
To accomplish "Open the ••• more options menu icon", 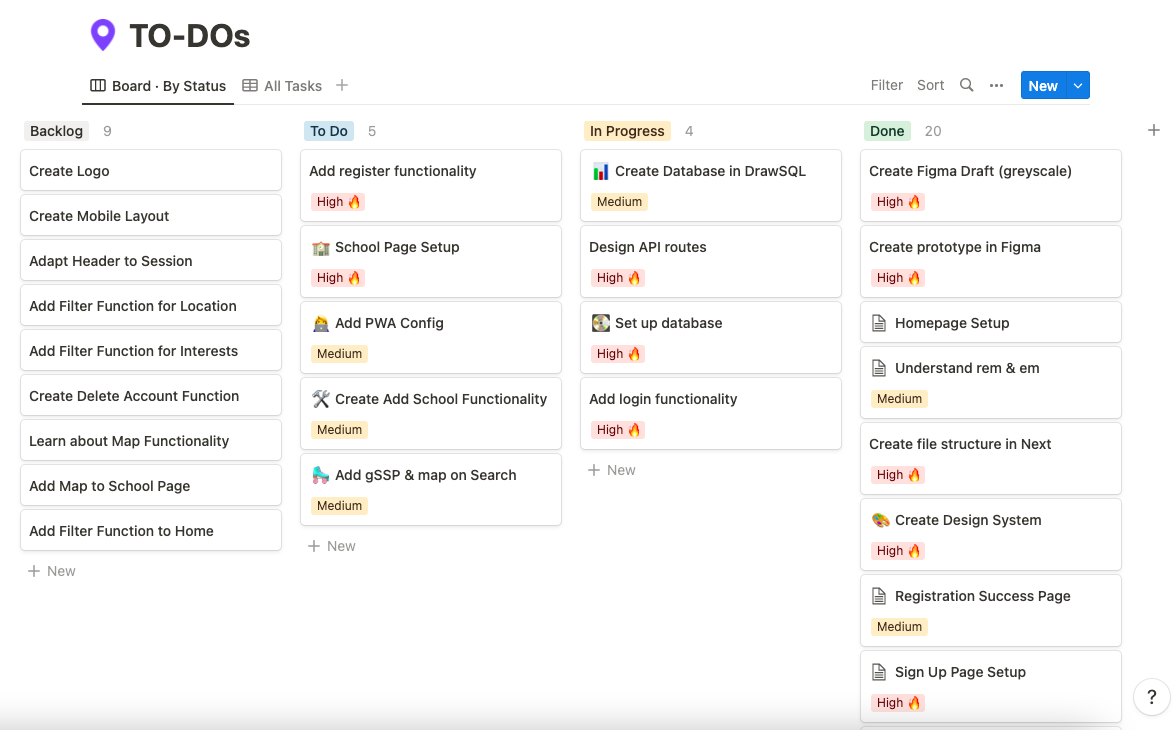I will 996,85.
